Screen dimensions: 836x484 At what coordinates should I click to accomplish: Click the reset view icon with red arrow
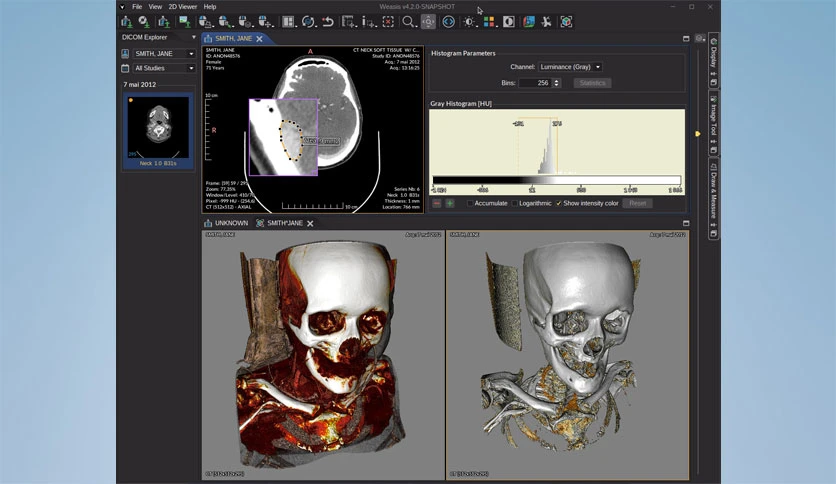coord(328,22)
